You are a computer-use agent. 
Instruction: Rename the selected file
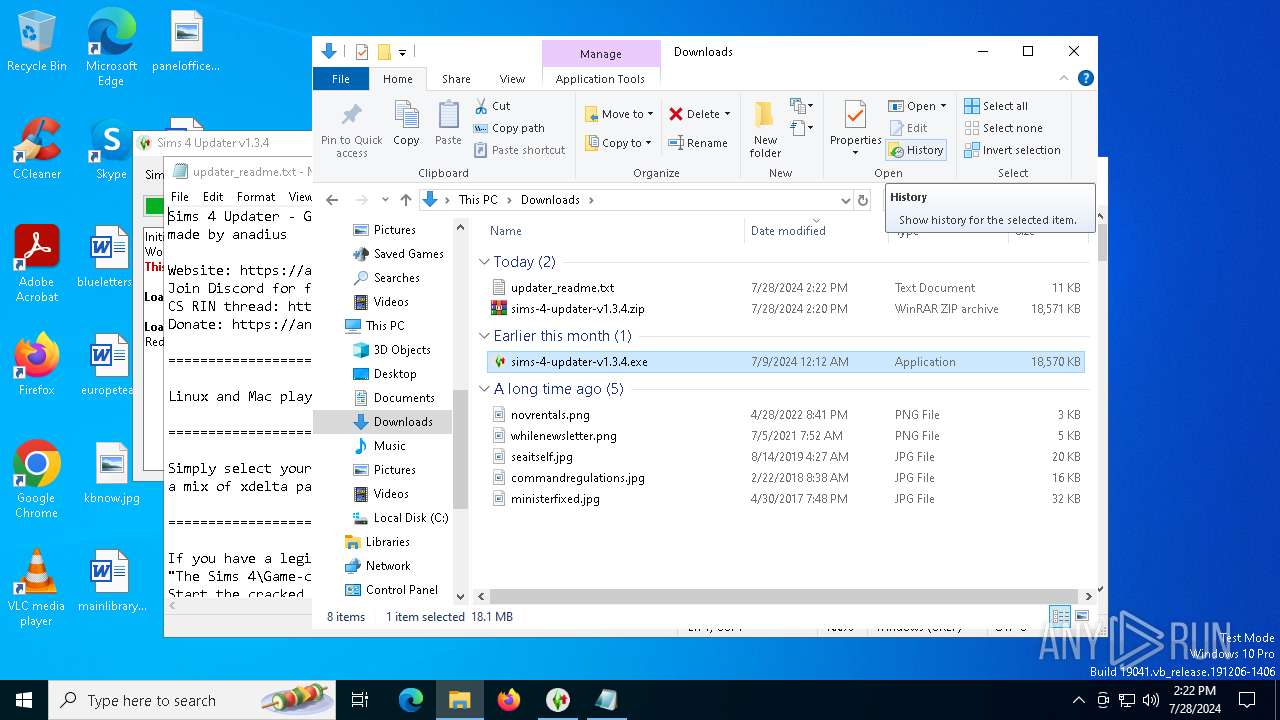[697, 143]
